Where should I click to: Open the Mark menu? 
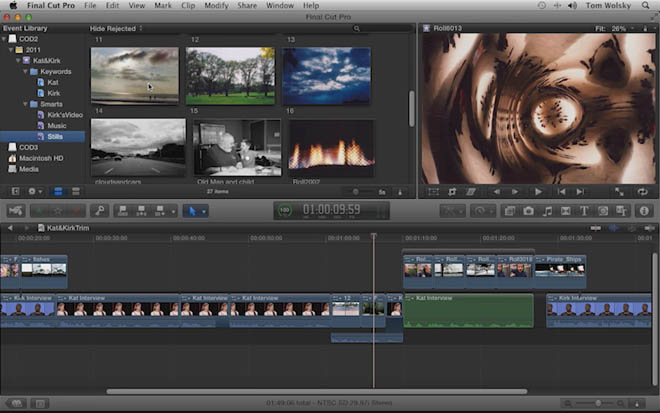[163, 5]
